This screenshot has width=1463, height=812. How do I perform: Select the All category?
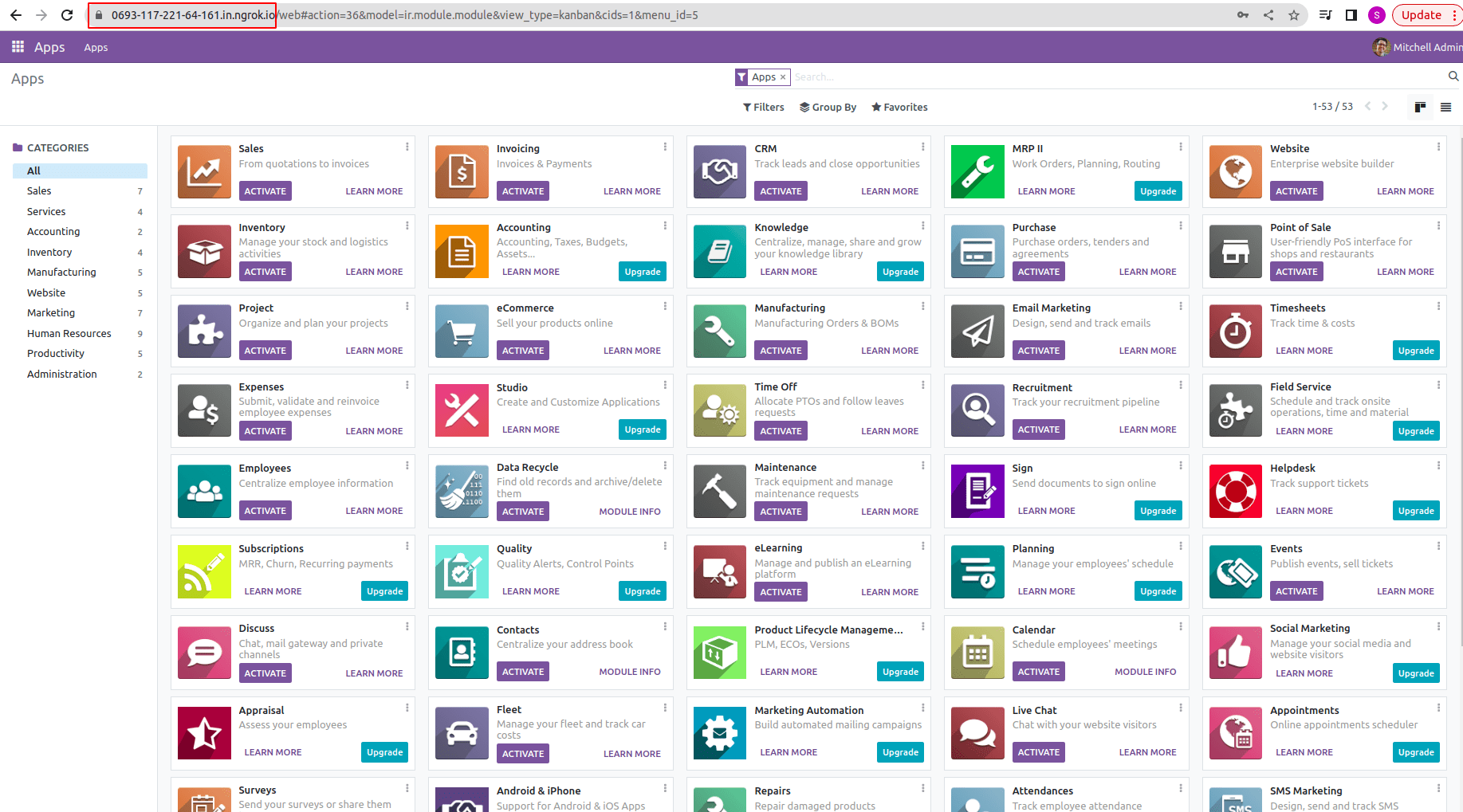point(80,171)
